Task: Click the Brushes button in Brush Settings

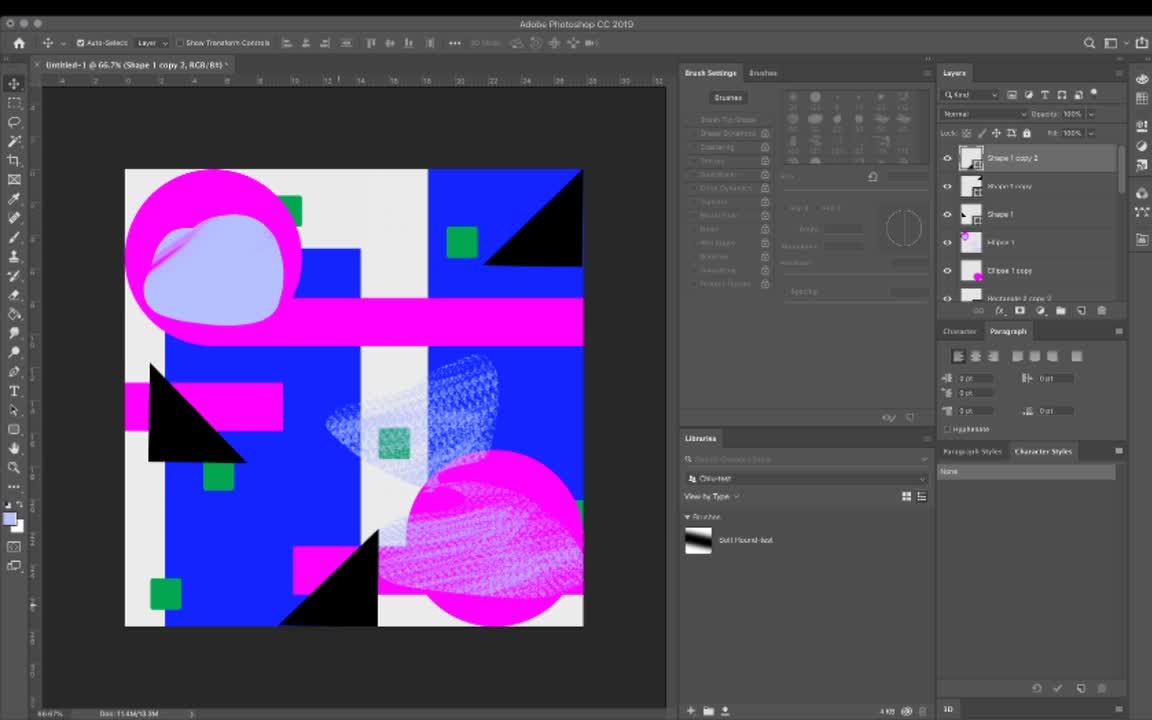Action: [728, 97]
